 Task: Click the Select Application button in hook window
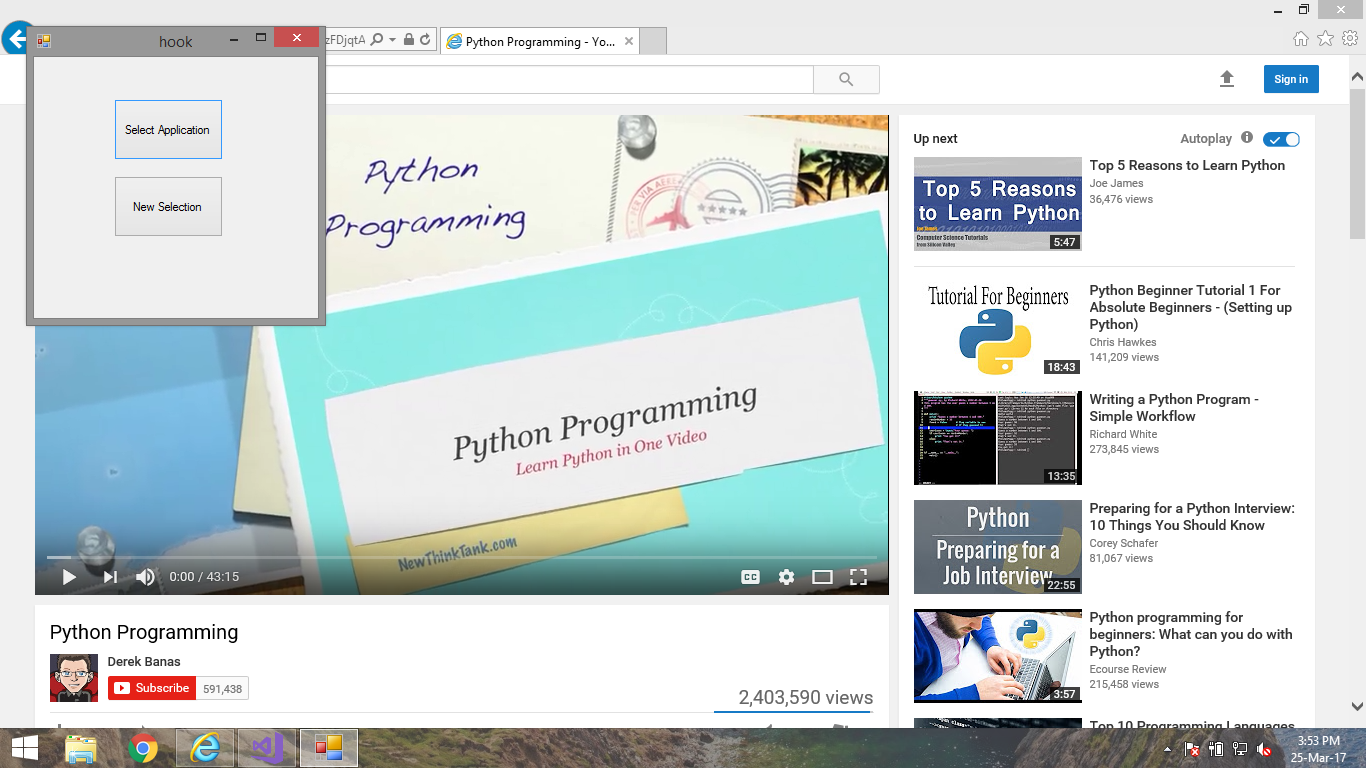pos(168,129)
